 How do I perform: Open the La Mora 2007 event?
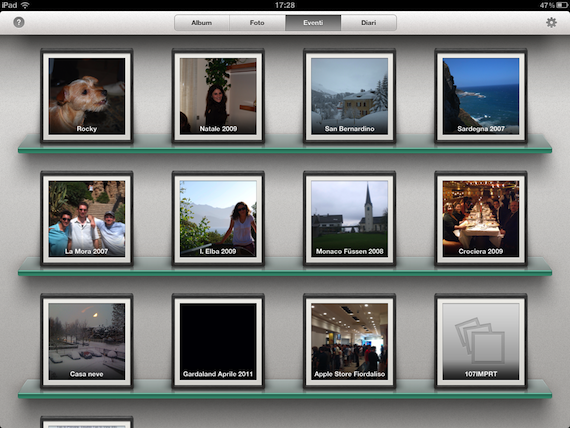click(87, 219)
